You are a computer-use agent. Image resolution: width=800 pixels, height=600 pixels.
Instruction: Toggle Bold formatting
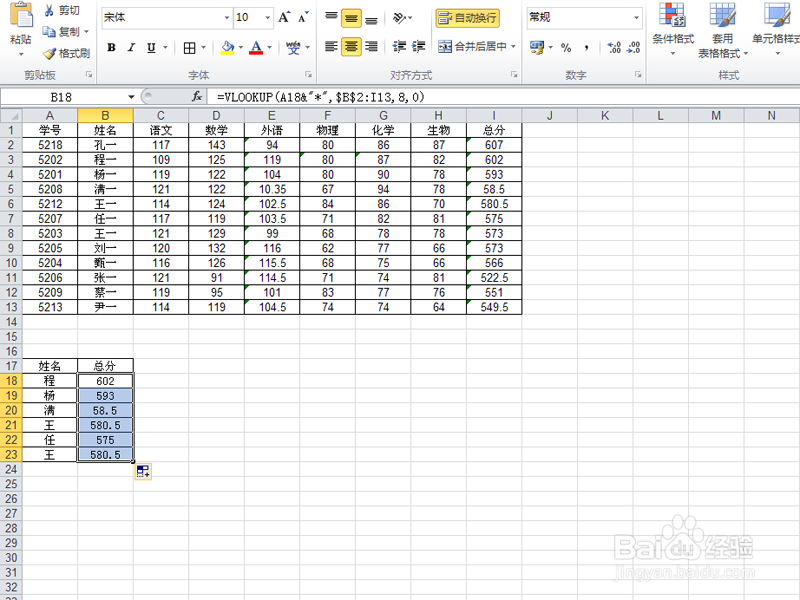(111, 47)
